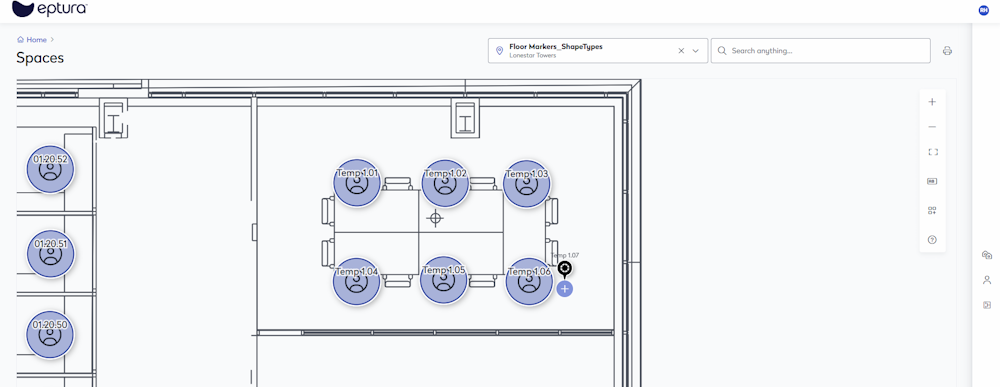Select the Temp 1.01 desk marker
1000x387 pixels.
[357, 183]
